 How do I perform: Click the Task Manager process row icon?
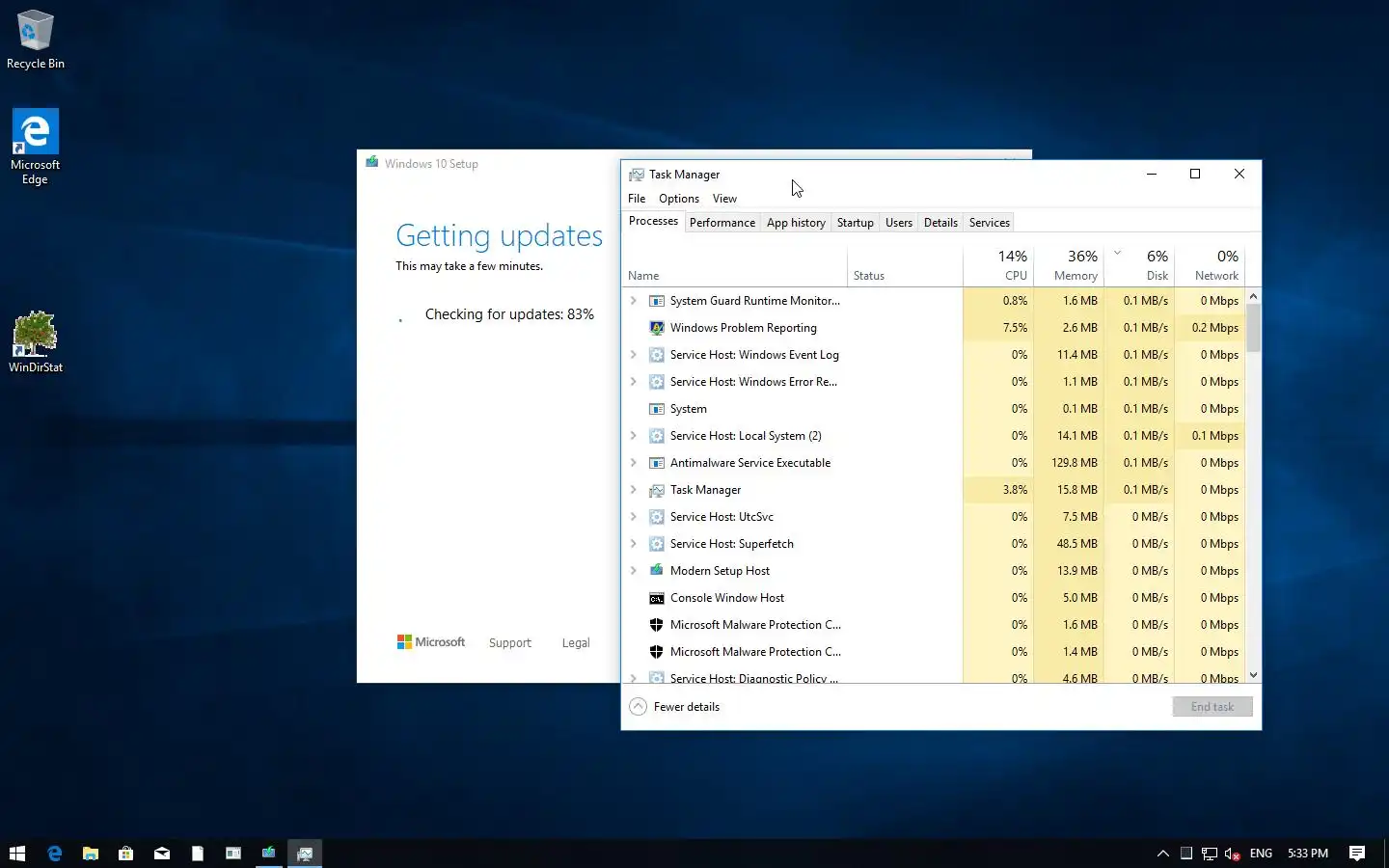tap(657, 490)
